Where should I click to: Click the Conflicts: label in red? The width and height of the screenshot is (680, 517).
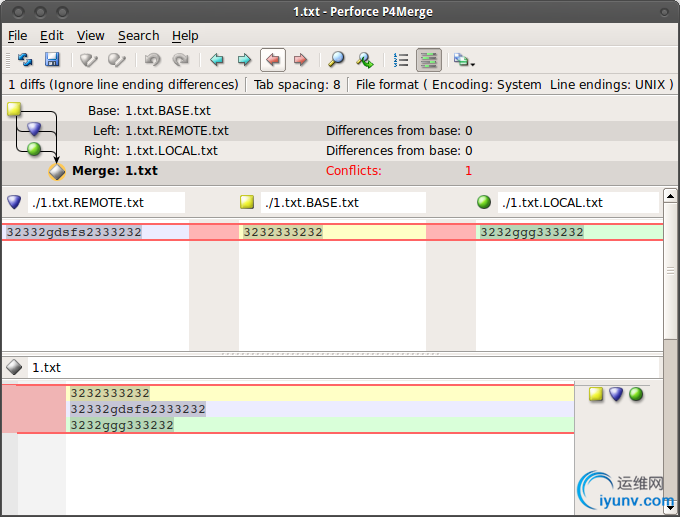[353, 170]
